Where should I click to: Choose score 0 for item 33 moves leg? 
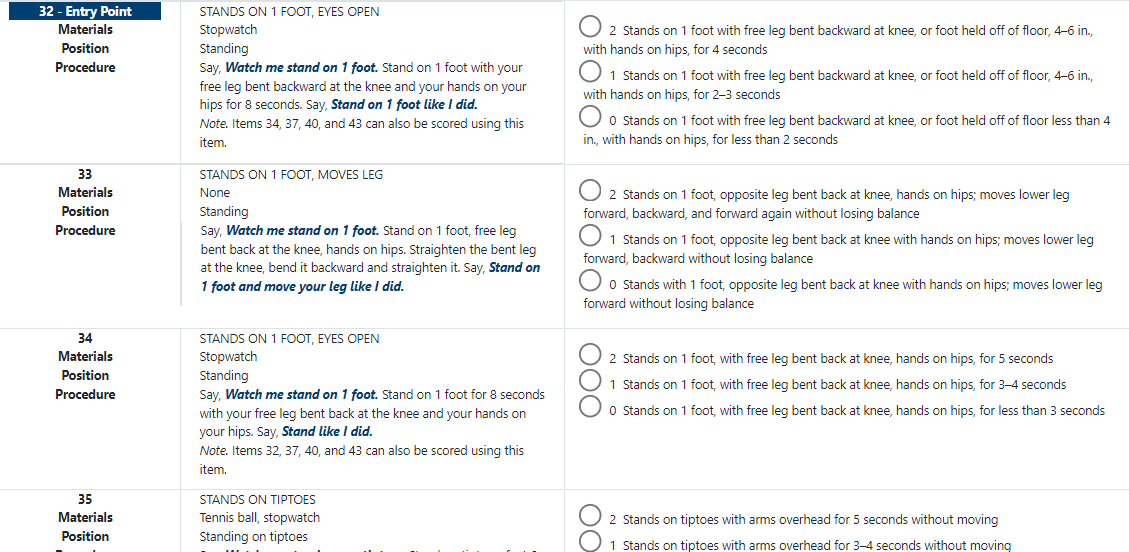[591, 282]
